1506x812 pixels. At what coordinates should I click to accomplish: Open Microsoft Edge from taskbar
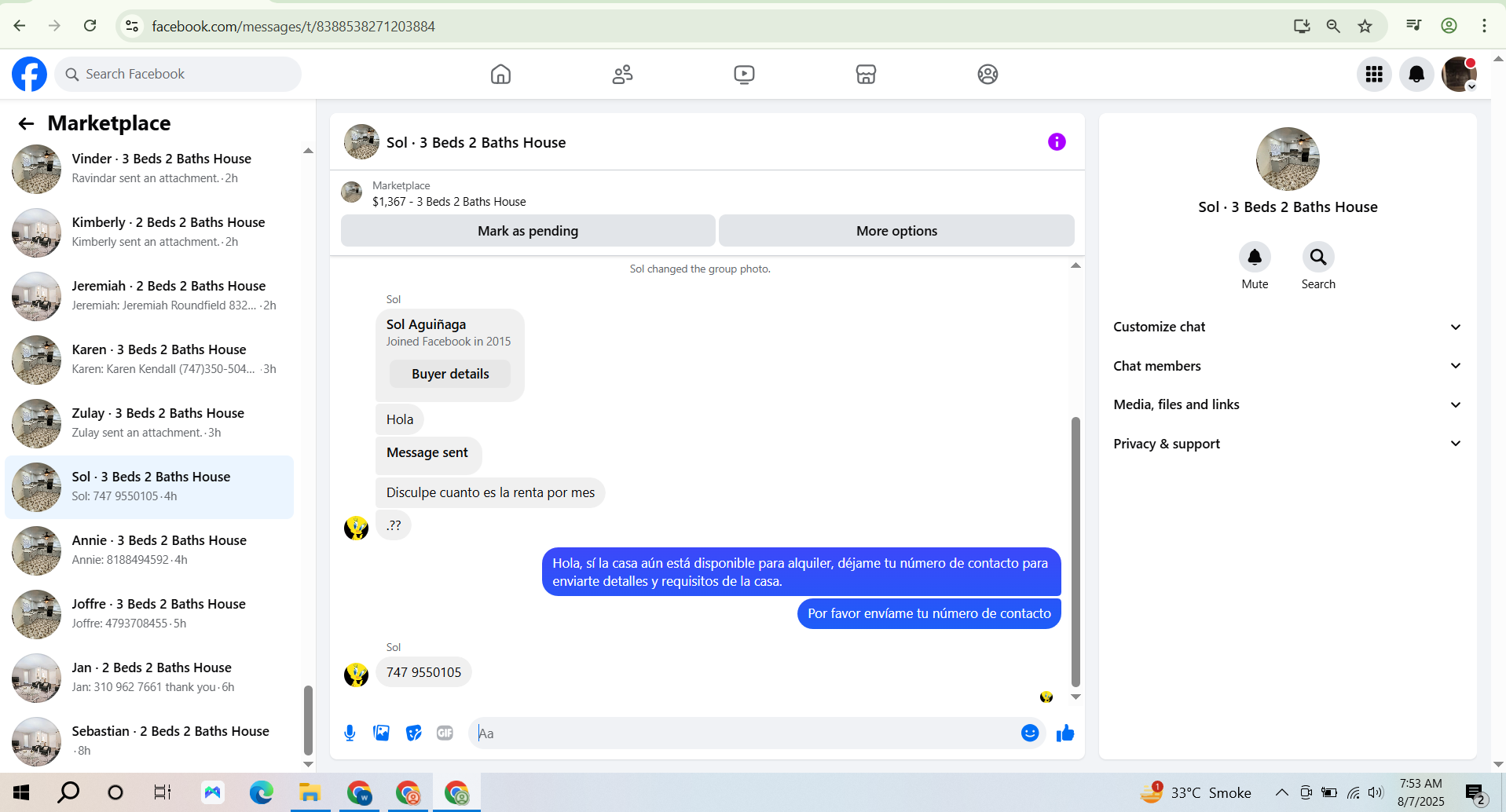coord(261,792)
